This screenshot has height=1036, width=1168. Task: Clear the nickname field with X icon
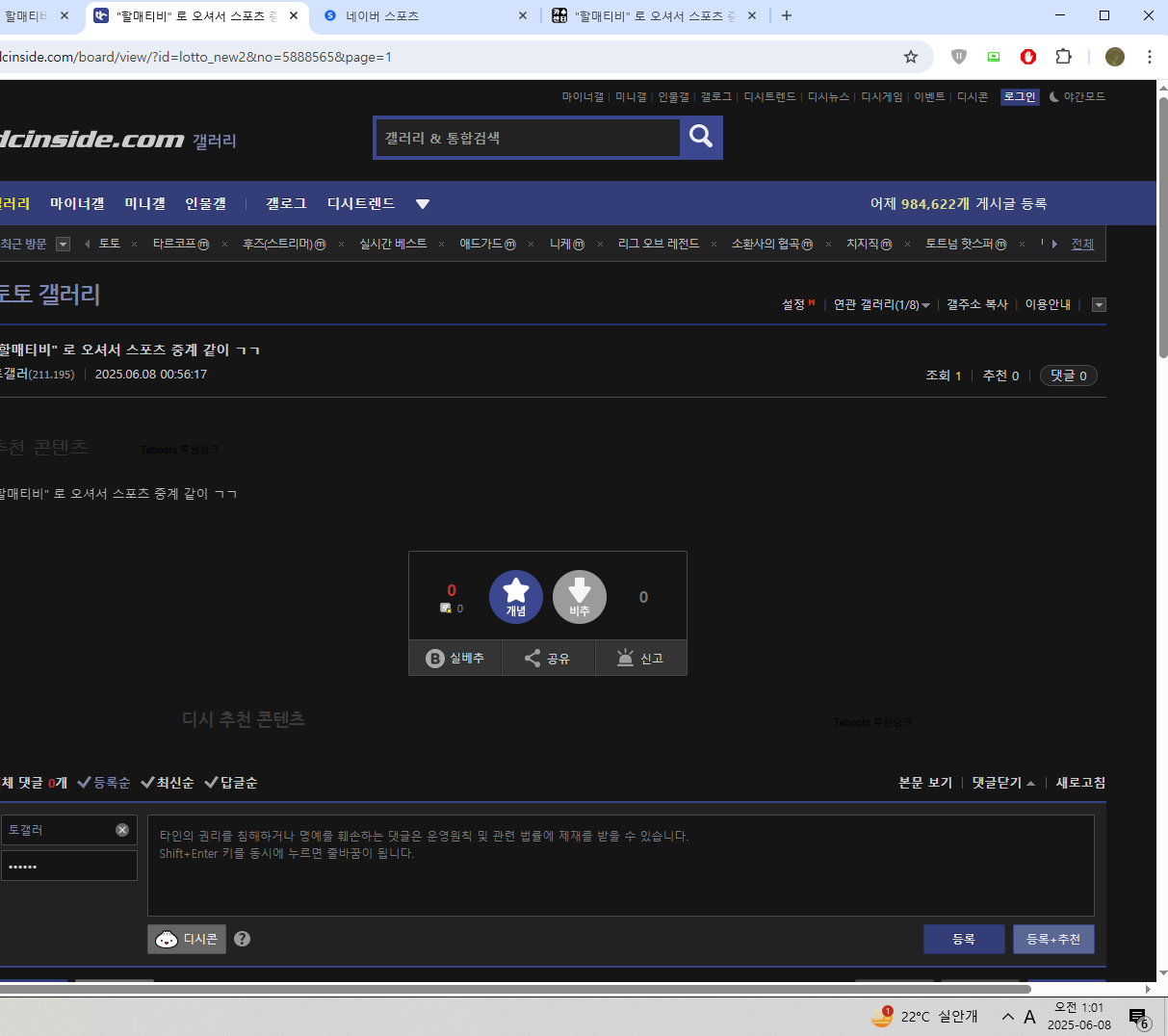pyautogui.click(x=122, y=830)
